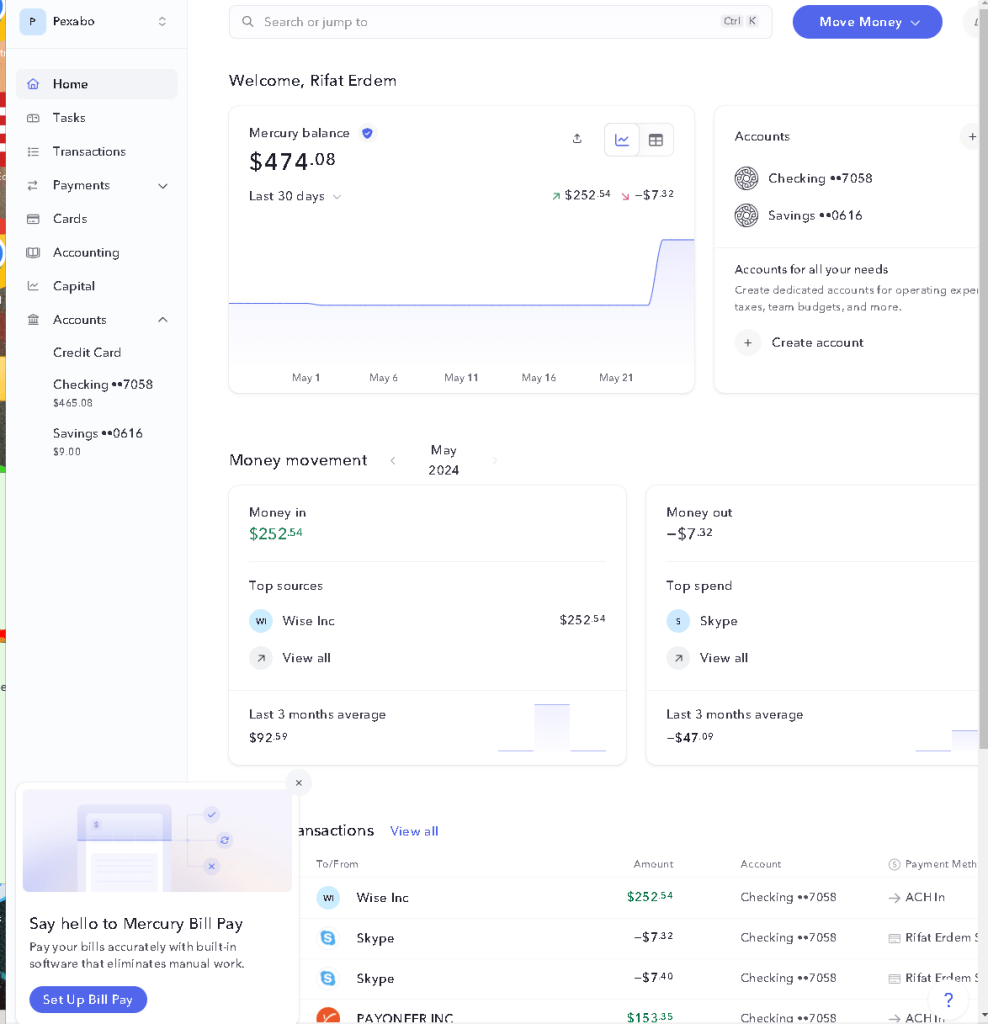Open Checking ••7058 in Accounts card

[x=820, y=178]
